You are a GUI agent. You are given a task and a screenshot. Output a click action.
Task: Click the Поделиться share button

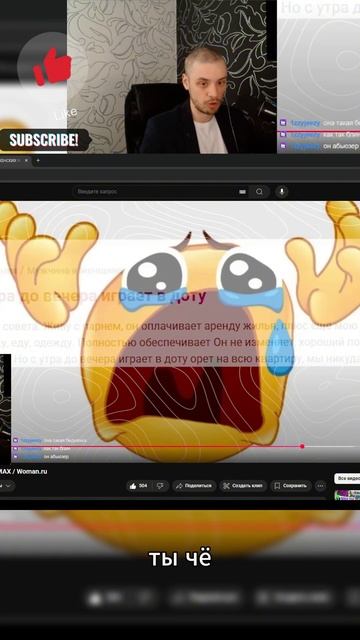[x=194, y=486]
